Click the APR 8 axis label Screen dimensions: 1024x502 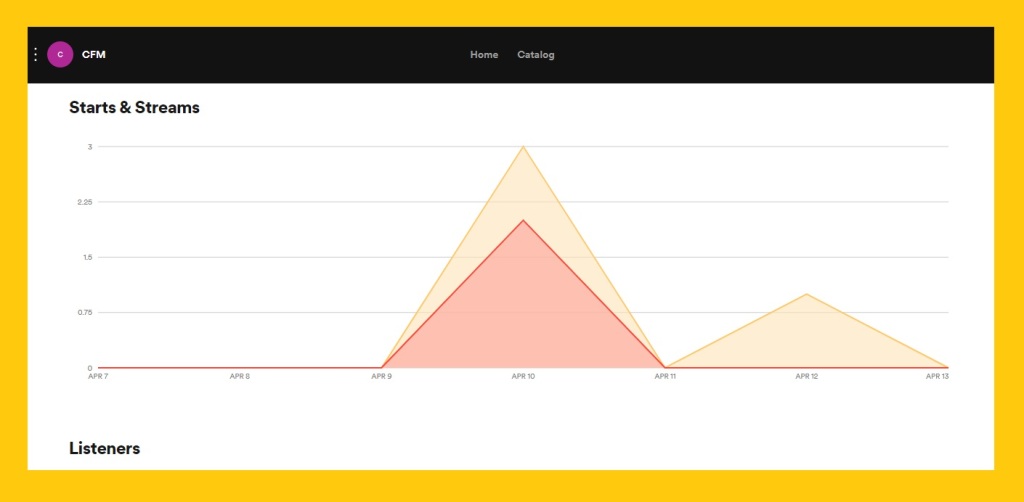click(240, 377)
